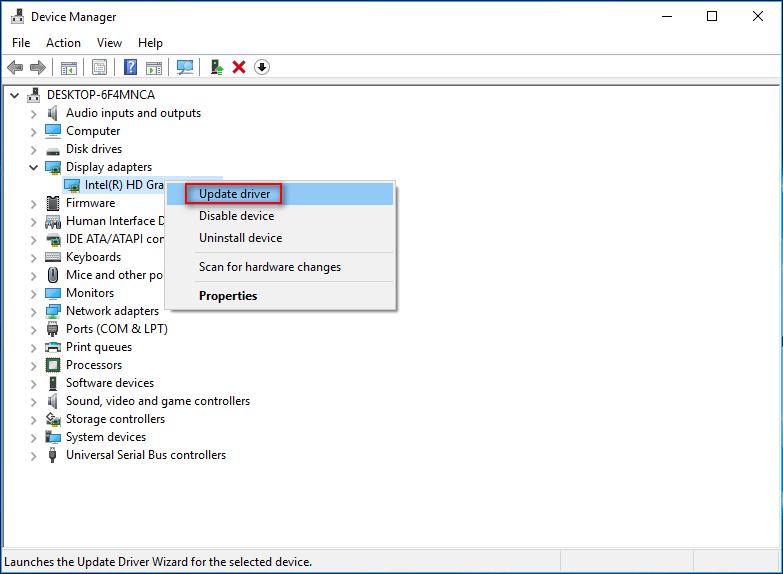Screen dimensions: 783x574
Task: Open the Action menu
Action: (63, 43)
